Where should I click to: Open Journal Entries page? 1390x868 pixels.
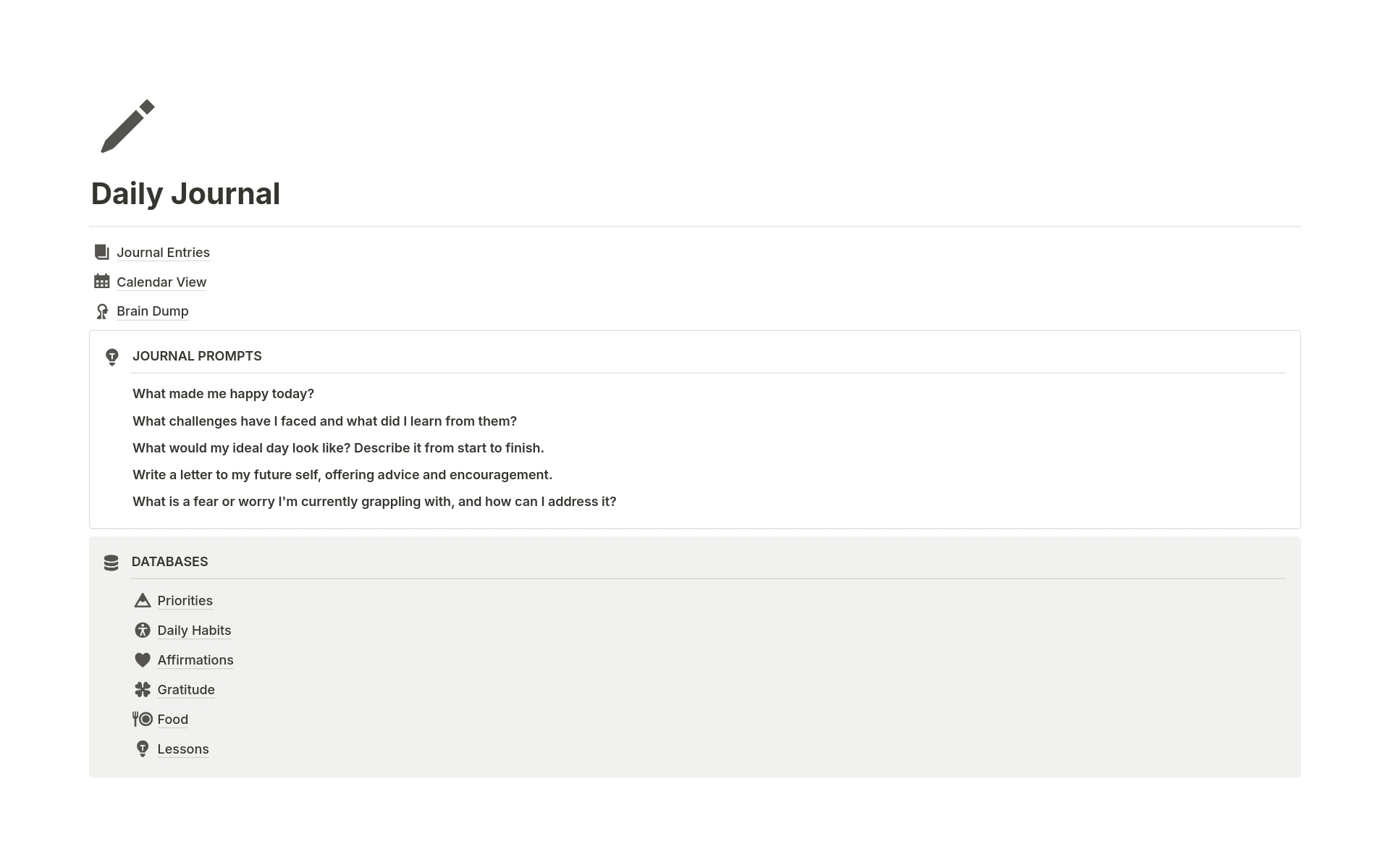point(163,251)
